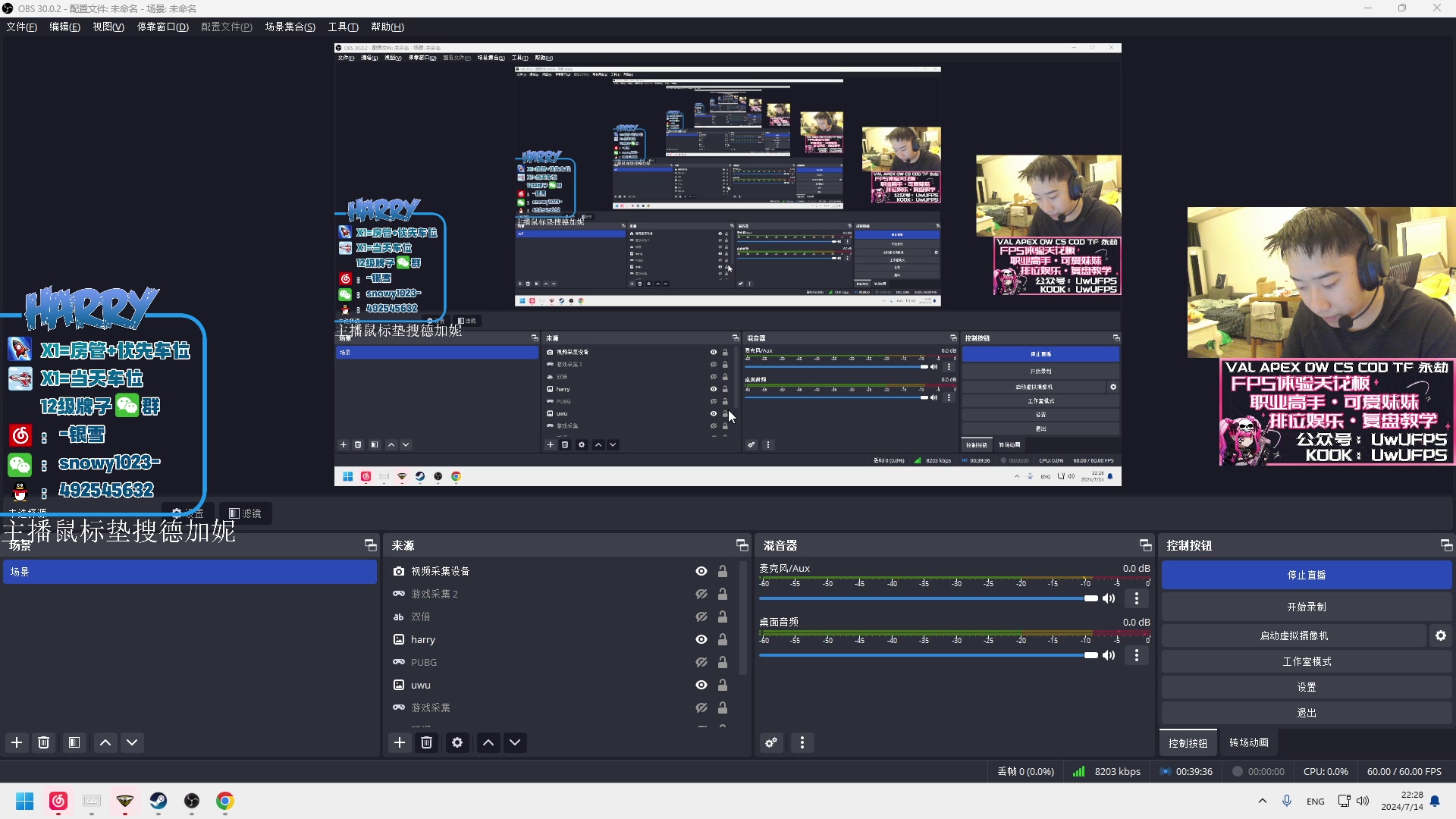Image resolution: width=1456 pixels, height=819 pixels.
Task: Hide the 视频采集设备 source
Action: [701, 571]
